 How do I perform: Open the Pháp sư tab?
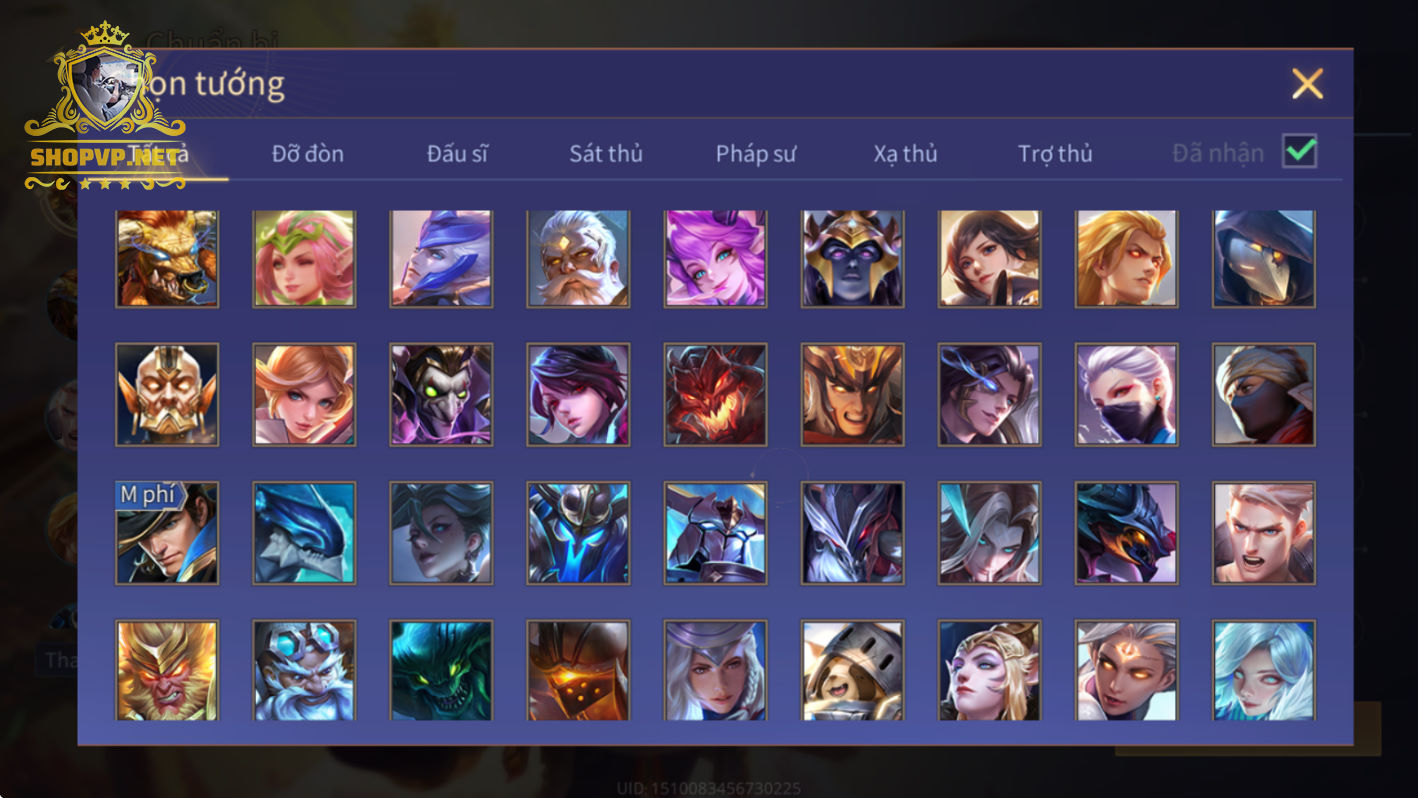click(756, 154)
